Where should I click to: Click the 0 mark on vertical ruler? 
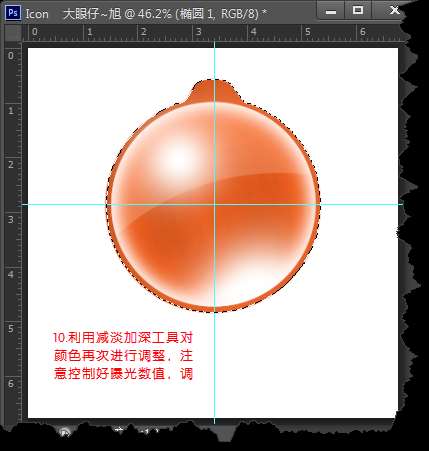click(x=11, y=56)
